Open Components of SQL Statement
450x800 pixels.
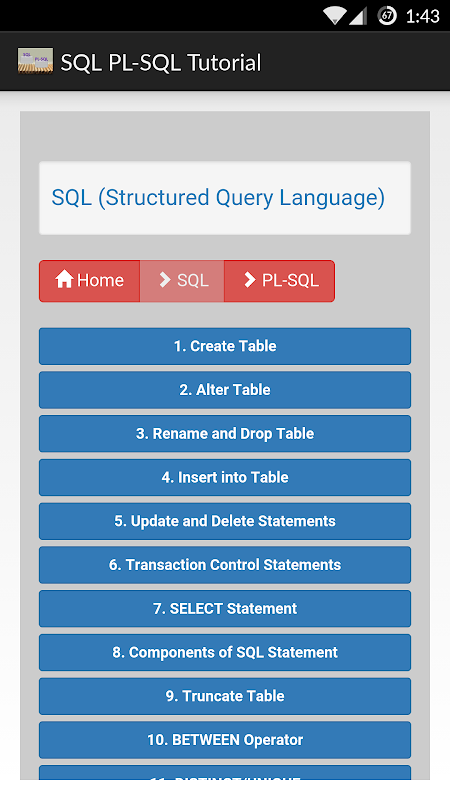(x=225, y=653)
